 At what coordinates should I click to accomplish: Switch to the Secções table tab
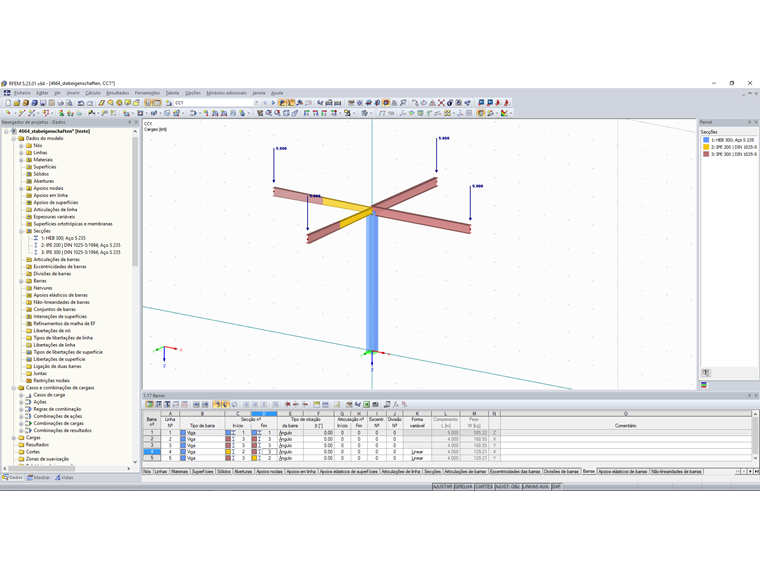pos(433,471)
